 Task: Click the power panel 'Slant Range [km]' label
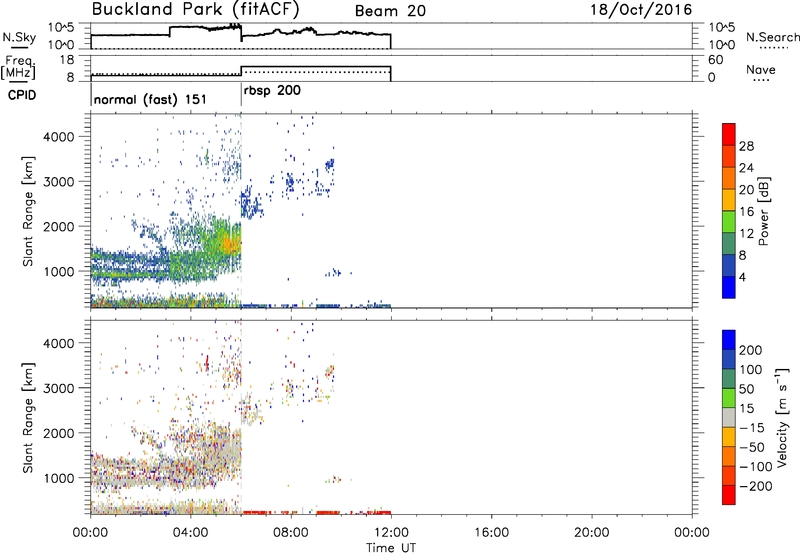click(28, 212)
